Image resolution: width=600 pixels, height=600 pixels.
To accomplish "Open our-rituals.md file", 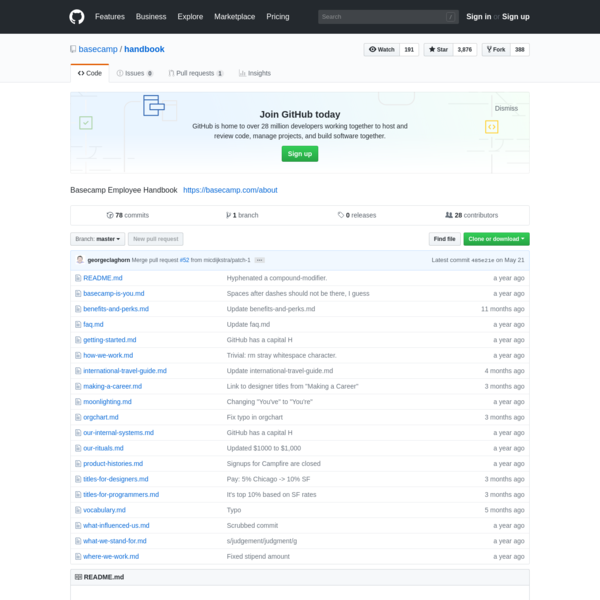I will coord(103,448).
